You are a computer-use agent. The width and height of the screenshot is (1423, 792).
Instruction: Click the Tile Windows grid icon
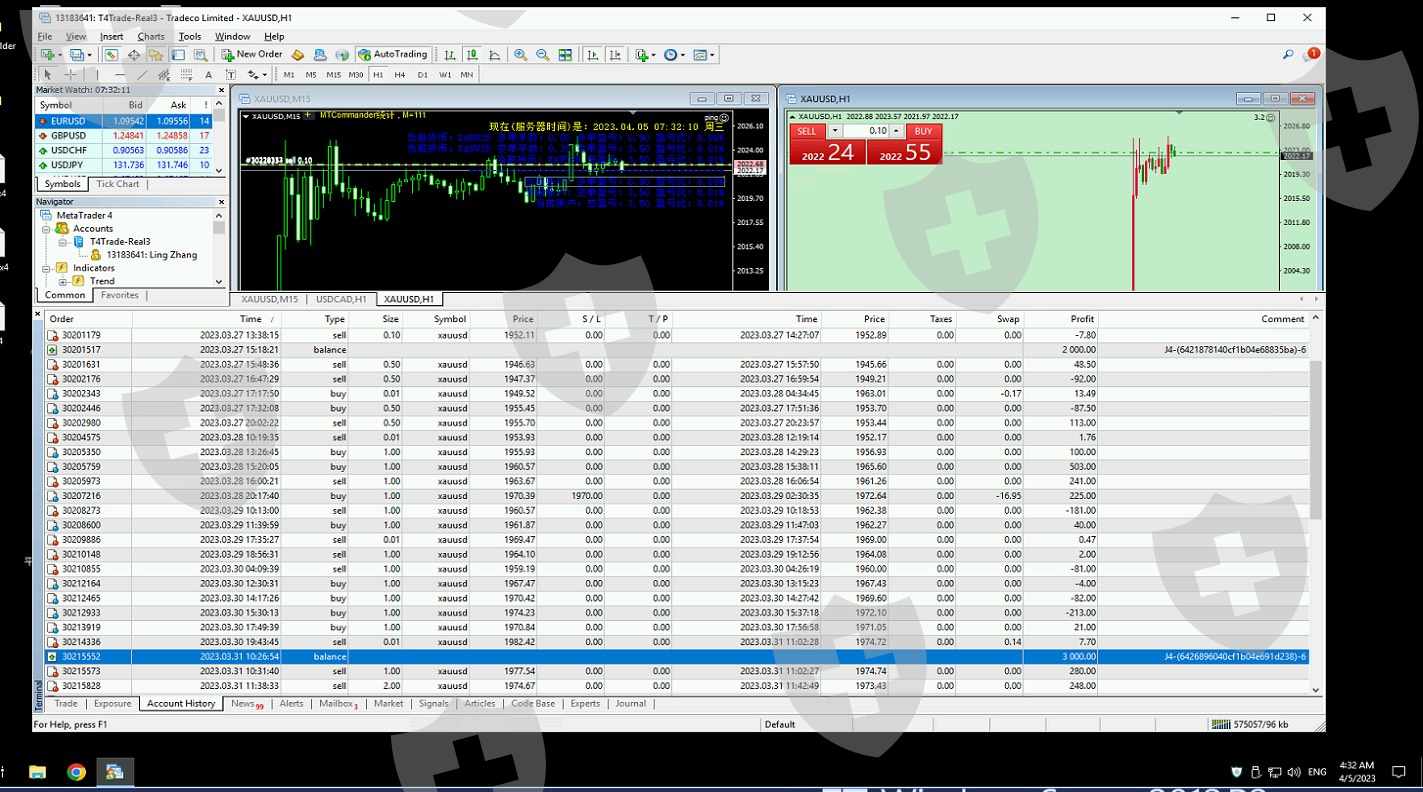[565, 55]
